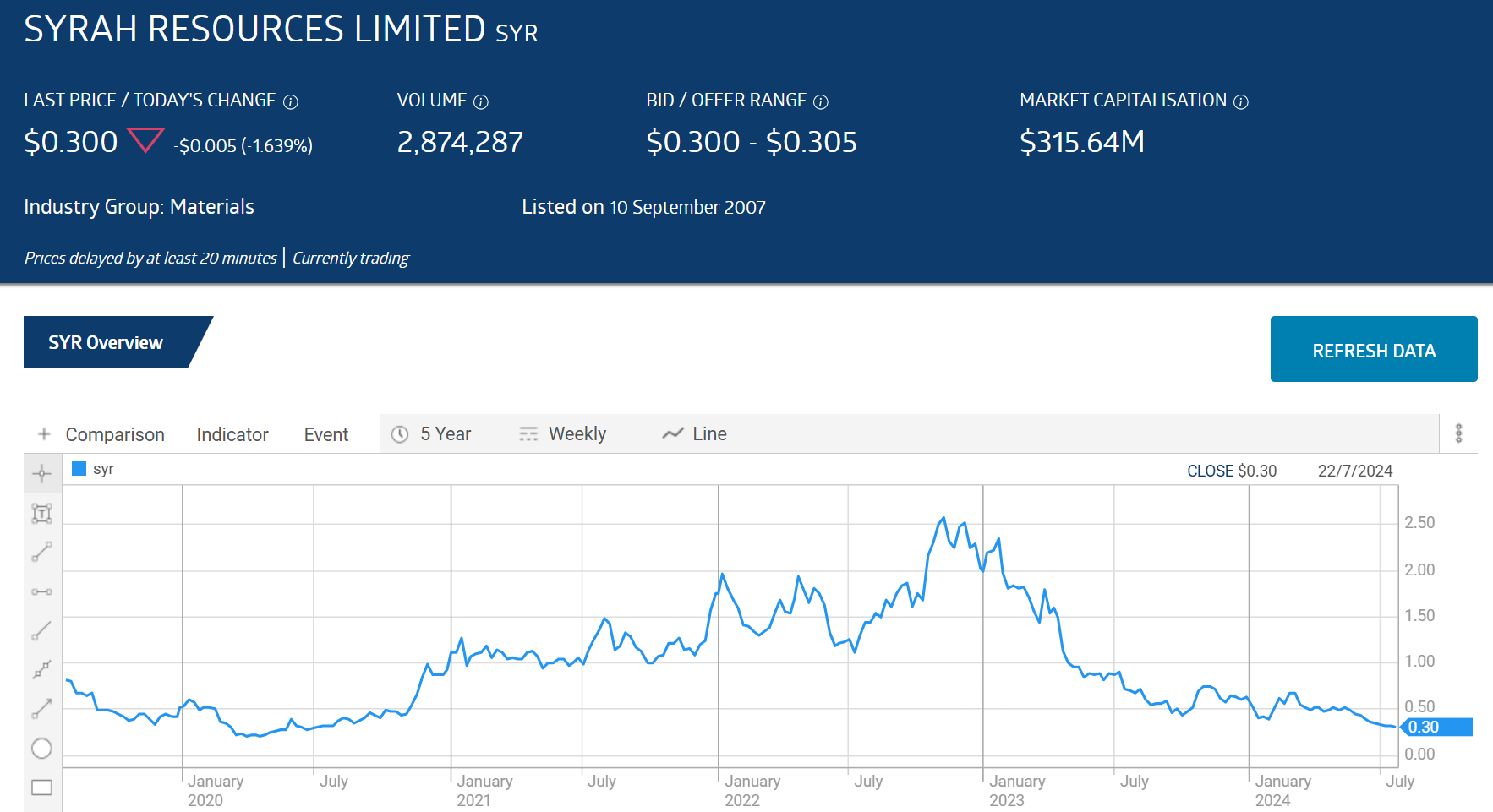The height and width of the screenshot is (812, 1493).
Task: Click the $0.300 - $0.305 bid offer value
Action: coord(752,142)
